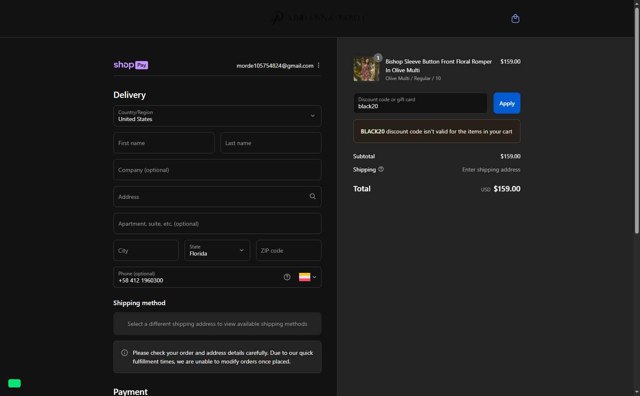Focus the First name field
Viewport: 640px width, 396px height.
pyautogui.click(x=164, y=143)
